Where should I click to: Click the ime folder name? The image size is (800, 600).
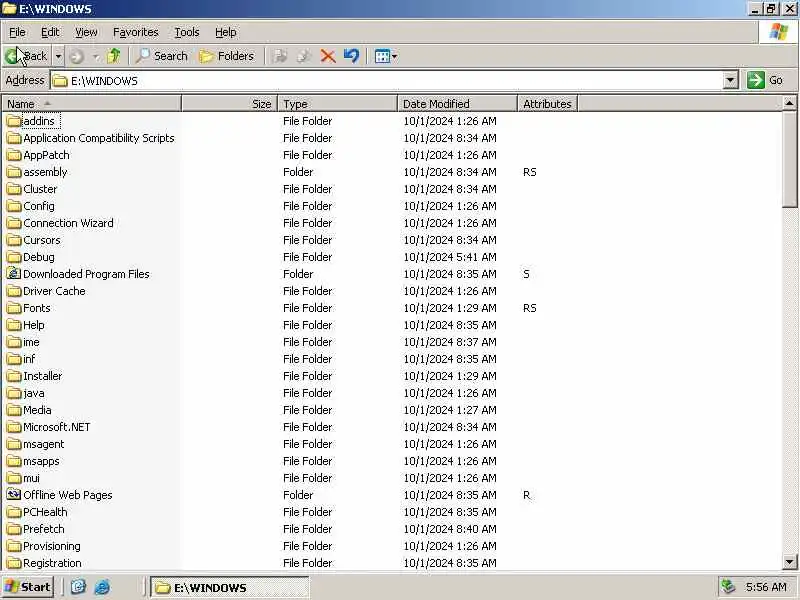[31, 342]
